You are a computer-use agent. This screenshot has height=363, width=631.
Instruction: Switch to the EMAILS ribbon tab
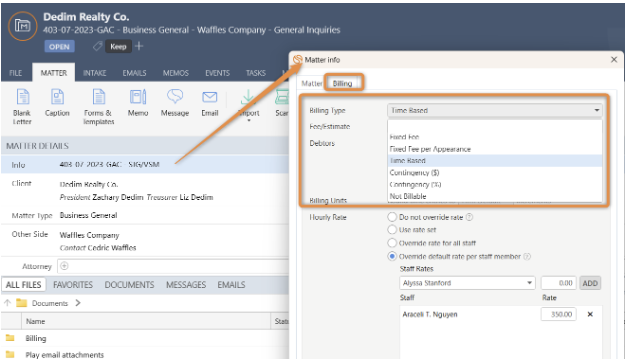coord(134,73)
